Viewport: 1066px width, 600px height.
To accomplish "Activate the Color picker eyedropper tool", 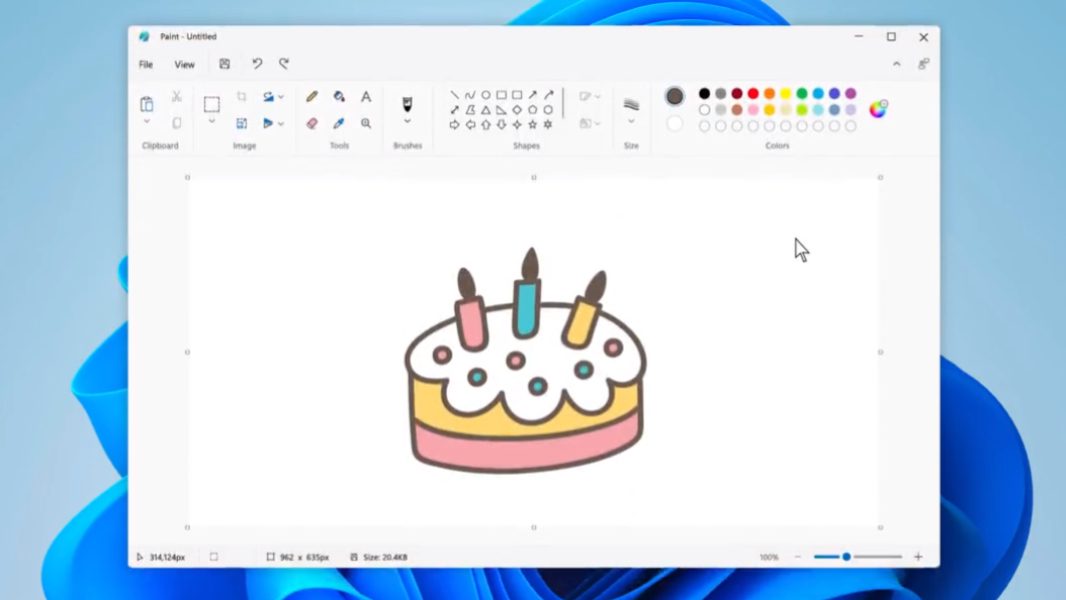I will click(339, 123).
